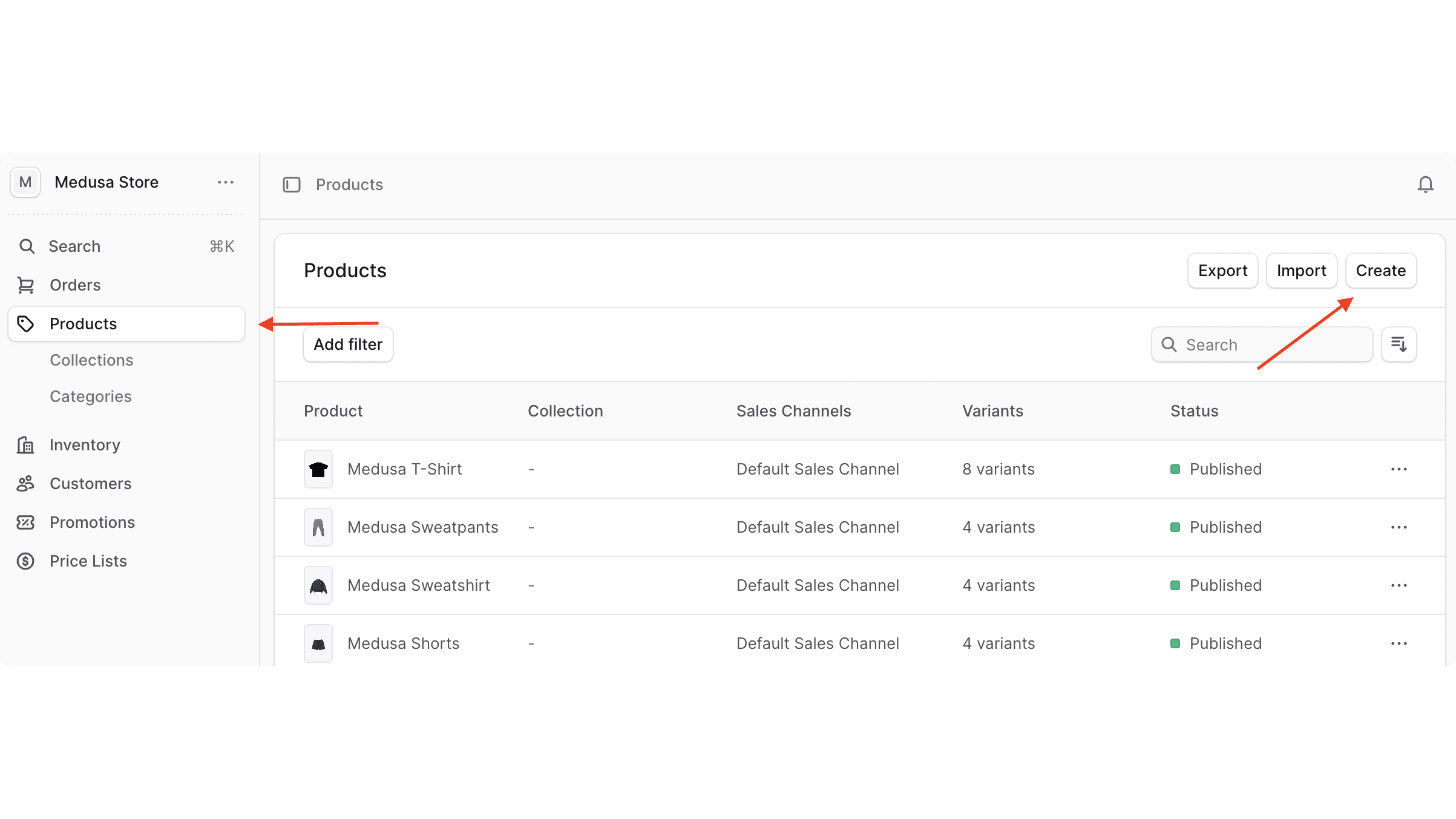Open row options menu for Medusa Sweatpants
This screenshot has width=1456, height=819.
pyautogui.click(x=1399, y=527)
